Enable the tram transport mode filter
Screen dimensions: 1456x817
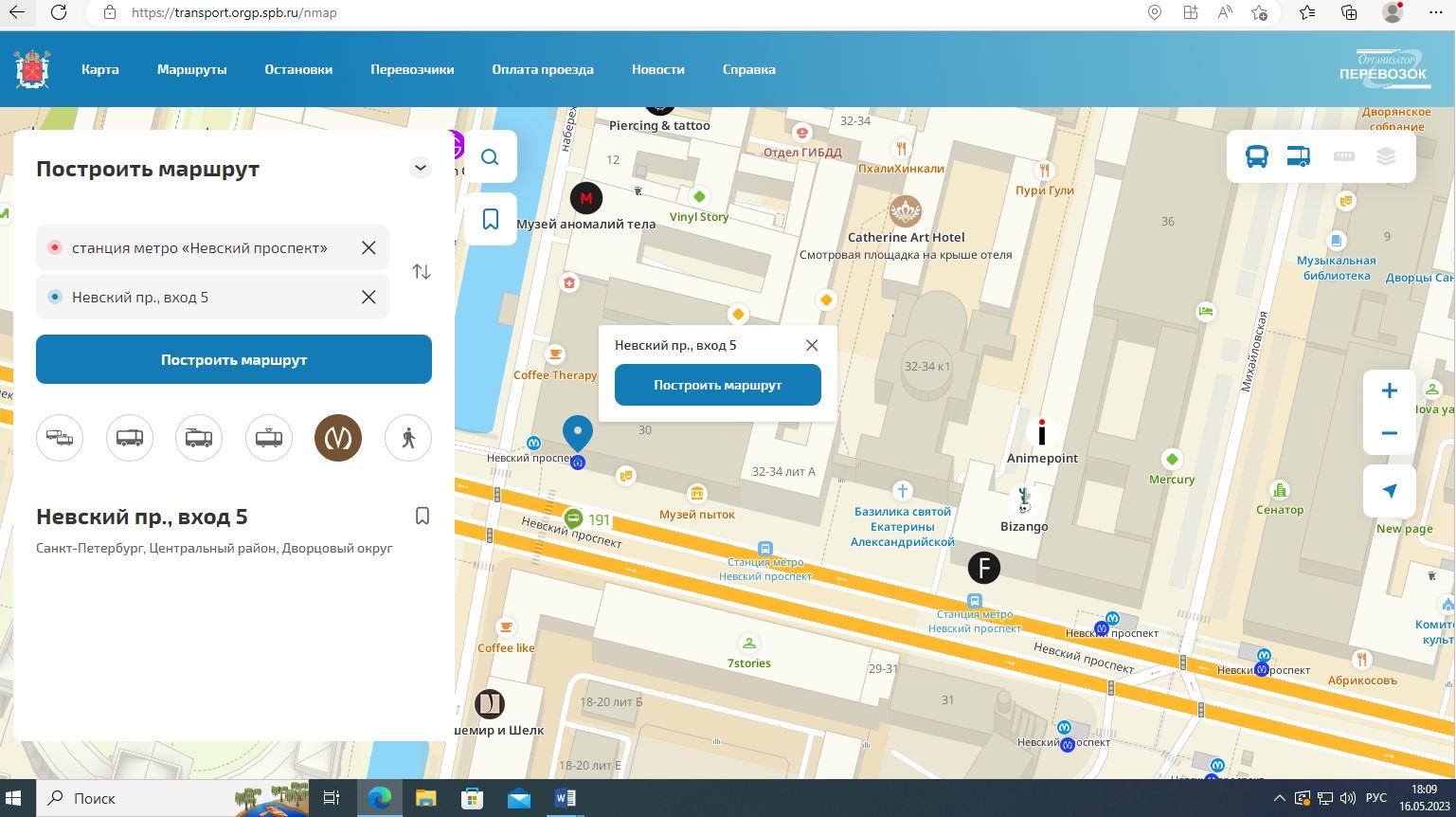[x=269, y=438]
